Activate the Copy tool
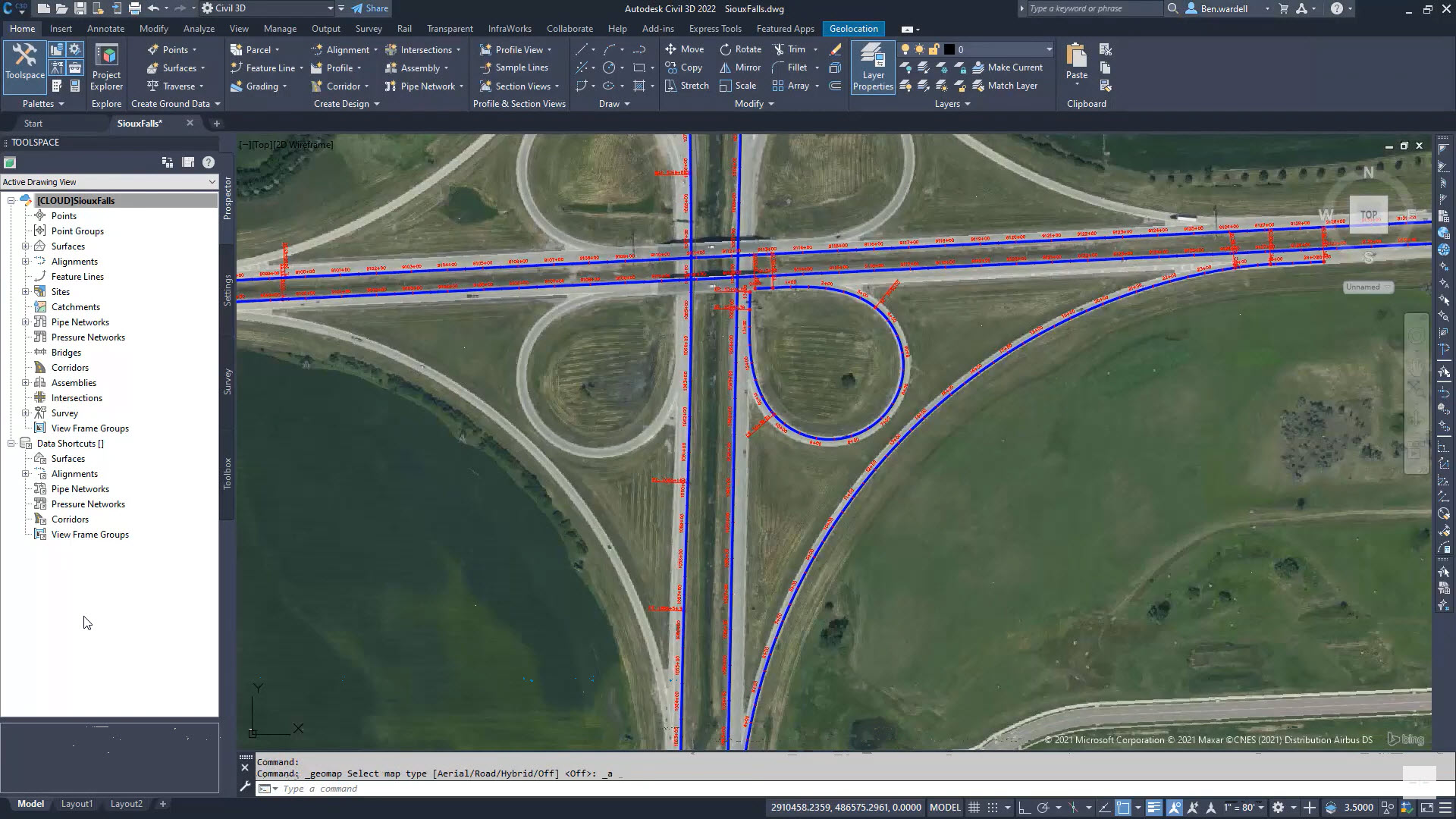Image resolution: width=1456 pixels, height=819 pixels. (x=684, y=67)
